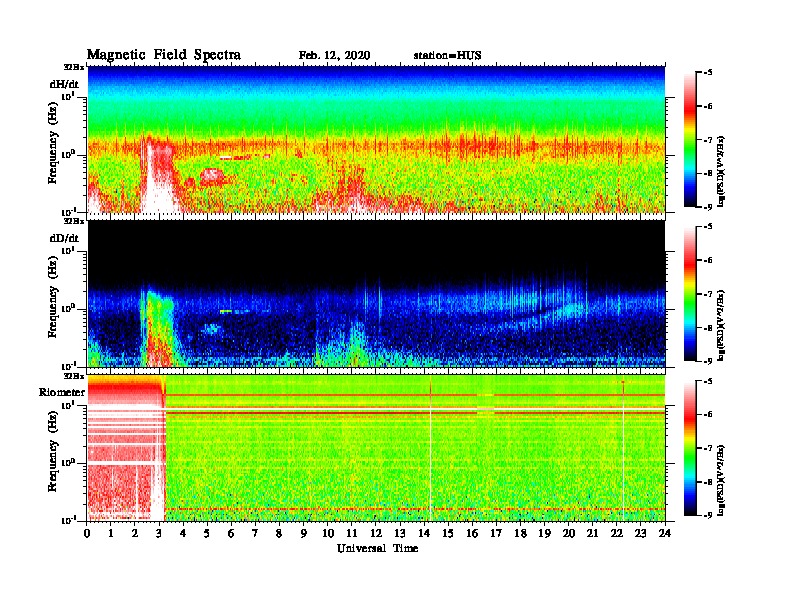The height and width of the screenshot is (612, 792).
Task: Click the Riometer panel label
Action: click(x=62, y=392)
